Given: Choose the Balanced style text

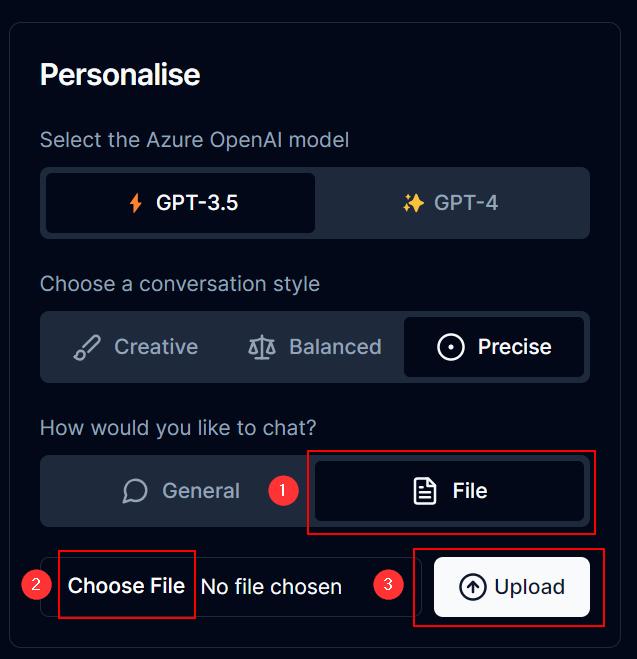Looking at the screenshot, I should pos(335,347).
